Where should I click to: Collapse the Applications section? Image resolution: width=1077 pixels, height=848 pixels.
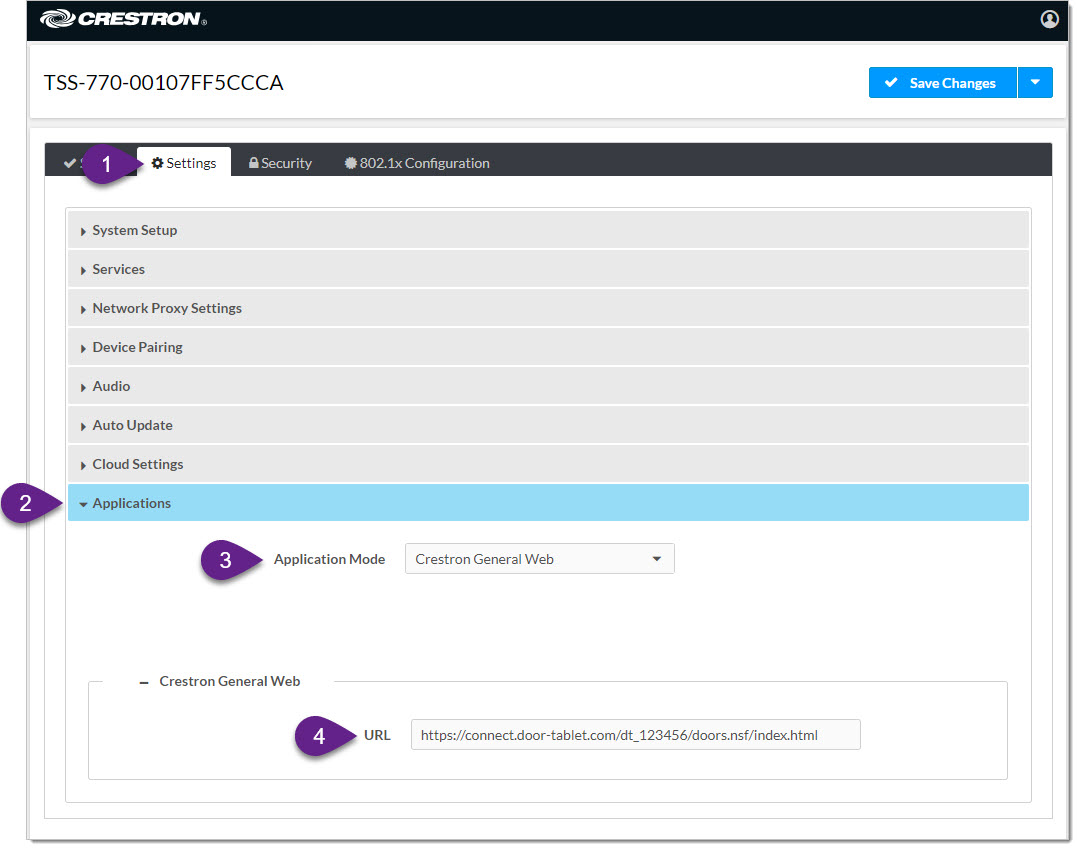[x=131, y=503]
